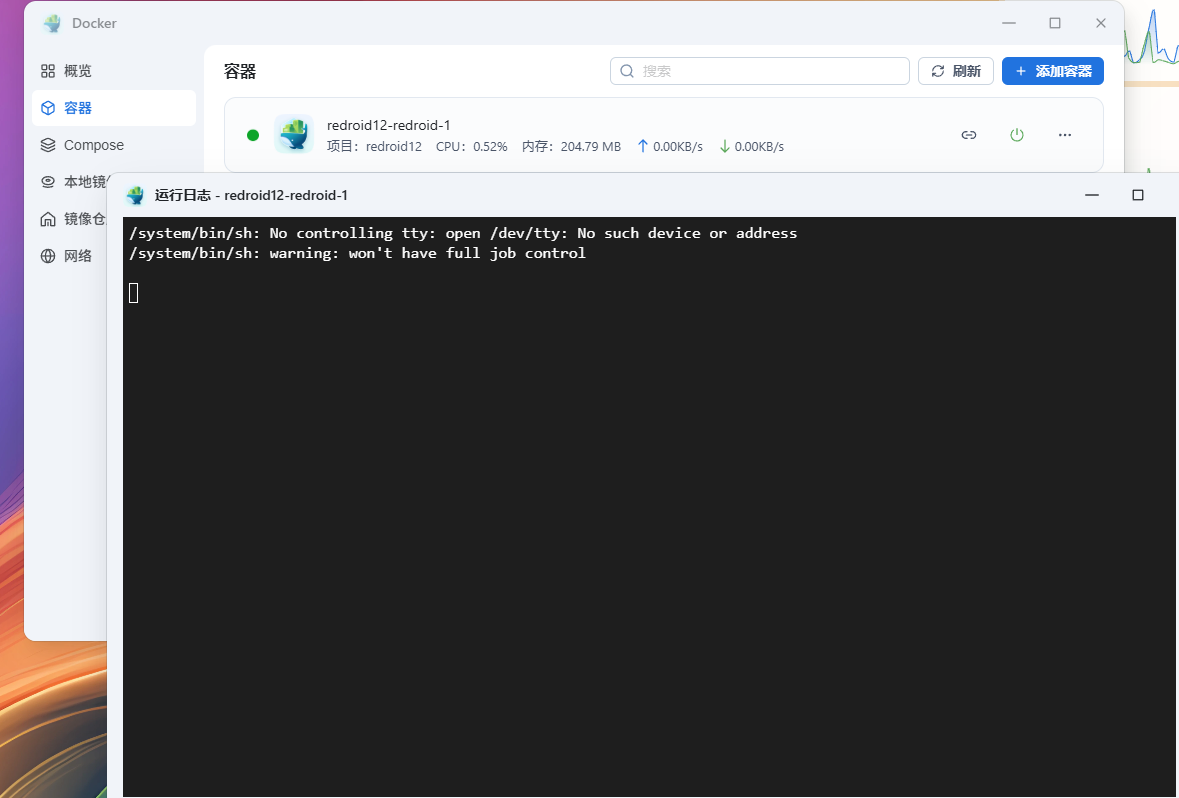Screen dimensions: 1179x798
Task: Click the Docker app logo in title bar
Action: [53, 23]
